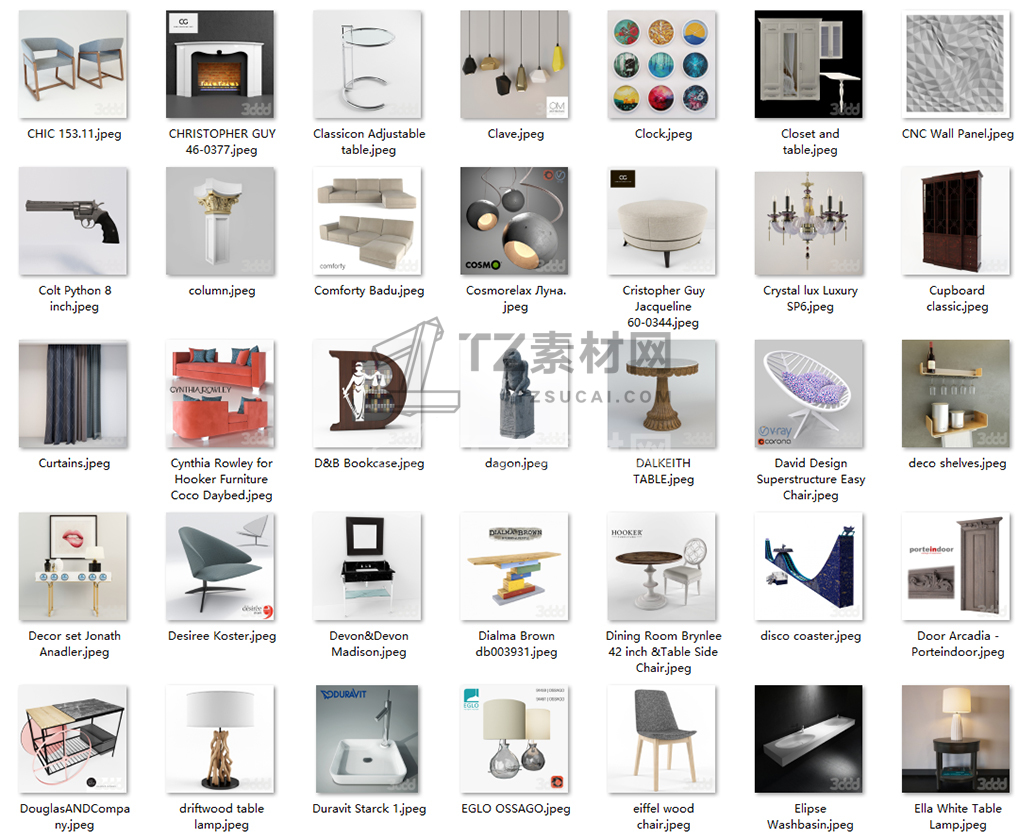Click the Classicon Adjustable table thumbnail
The height and width of the screenshot is (839, 1035).
[x=368, y=64]
